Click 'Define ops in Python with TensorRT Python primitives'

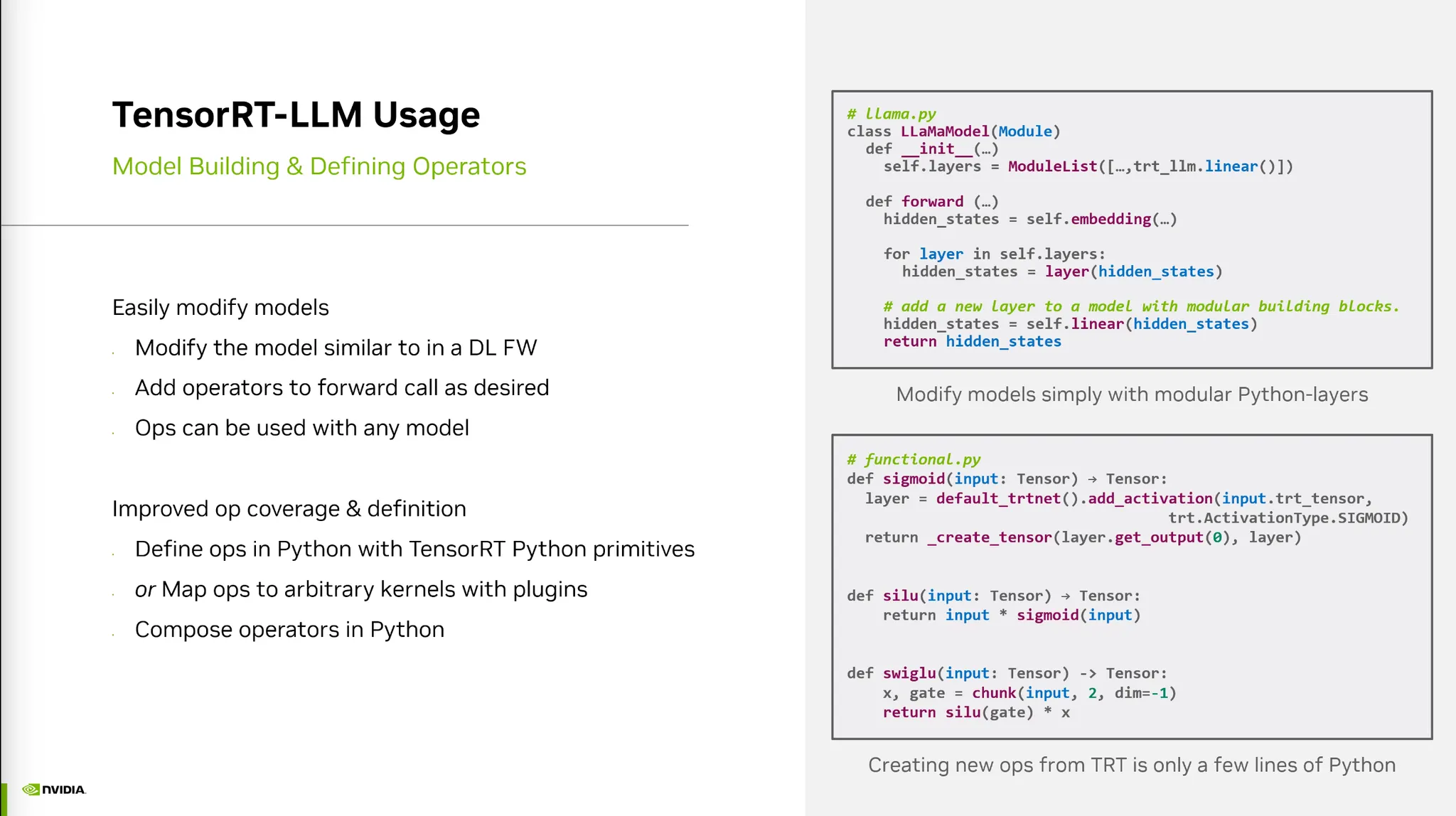pyautogui.click(x=414, y=549)
